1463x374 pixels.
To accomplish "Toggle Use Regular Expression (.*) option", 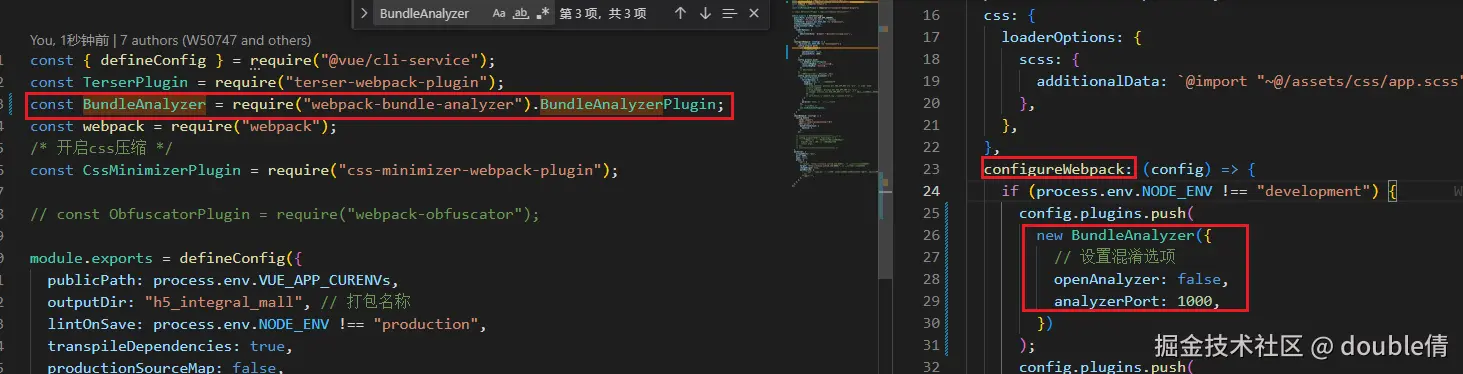I will pos(543,13).
